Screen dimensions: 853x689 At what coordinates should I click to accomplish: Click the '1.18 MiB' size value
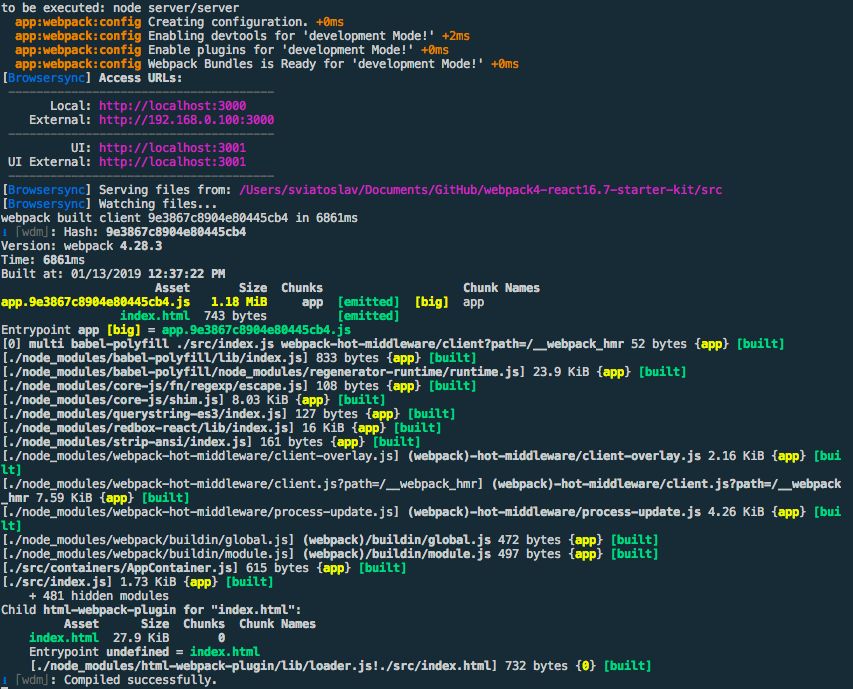tap(239, 302)
